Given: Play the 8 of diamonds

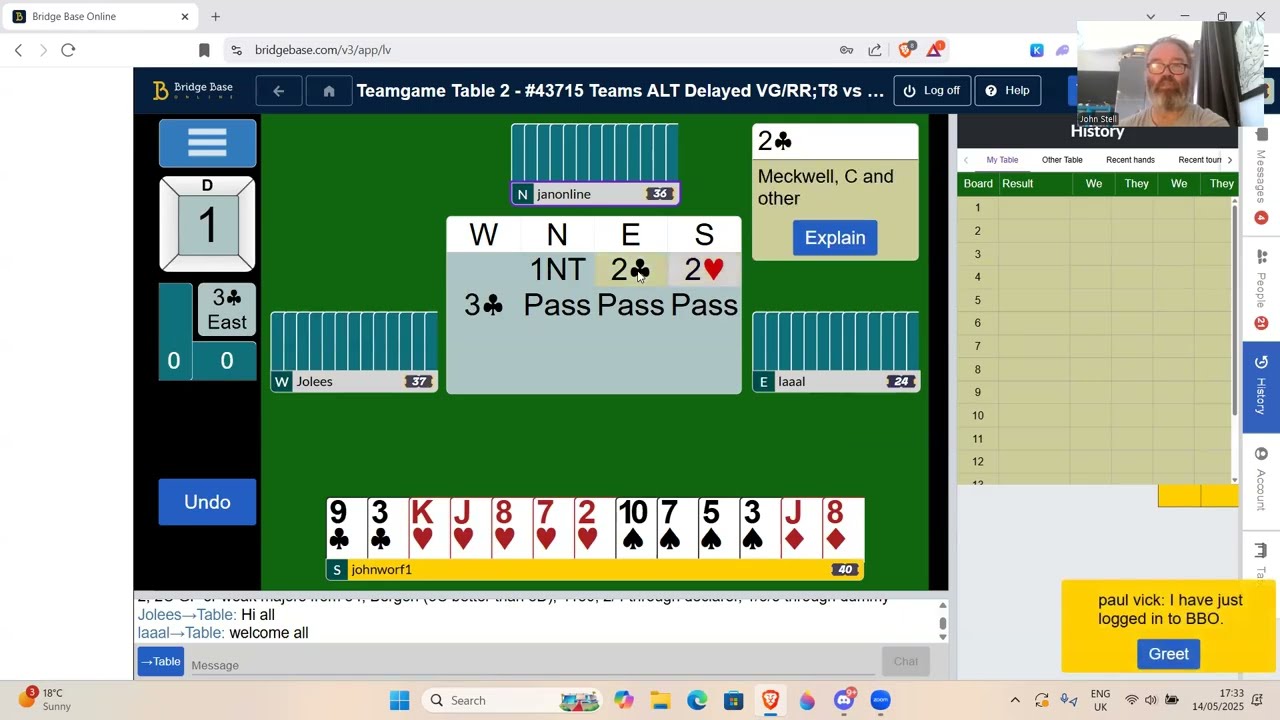Looking at the screenshot, I should click(x=843, y=528).
